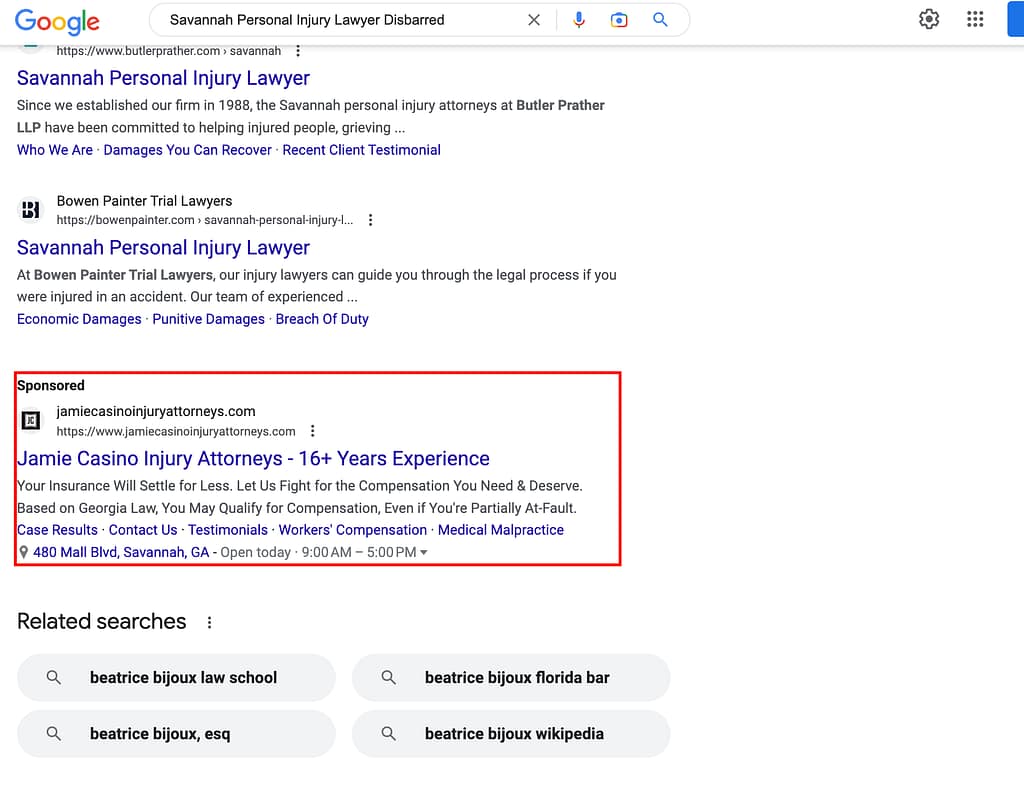The image size is (1024, 792).
Task: Open Google Lens camera search
Action: (x=618, y=20)
